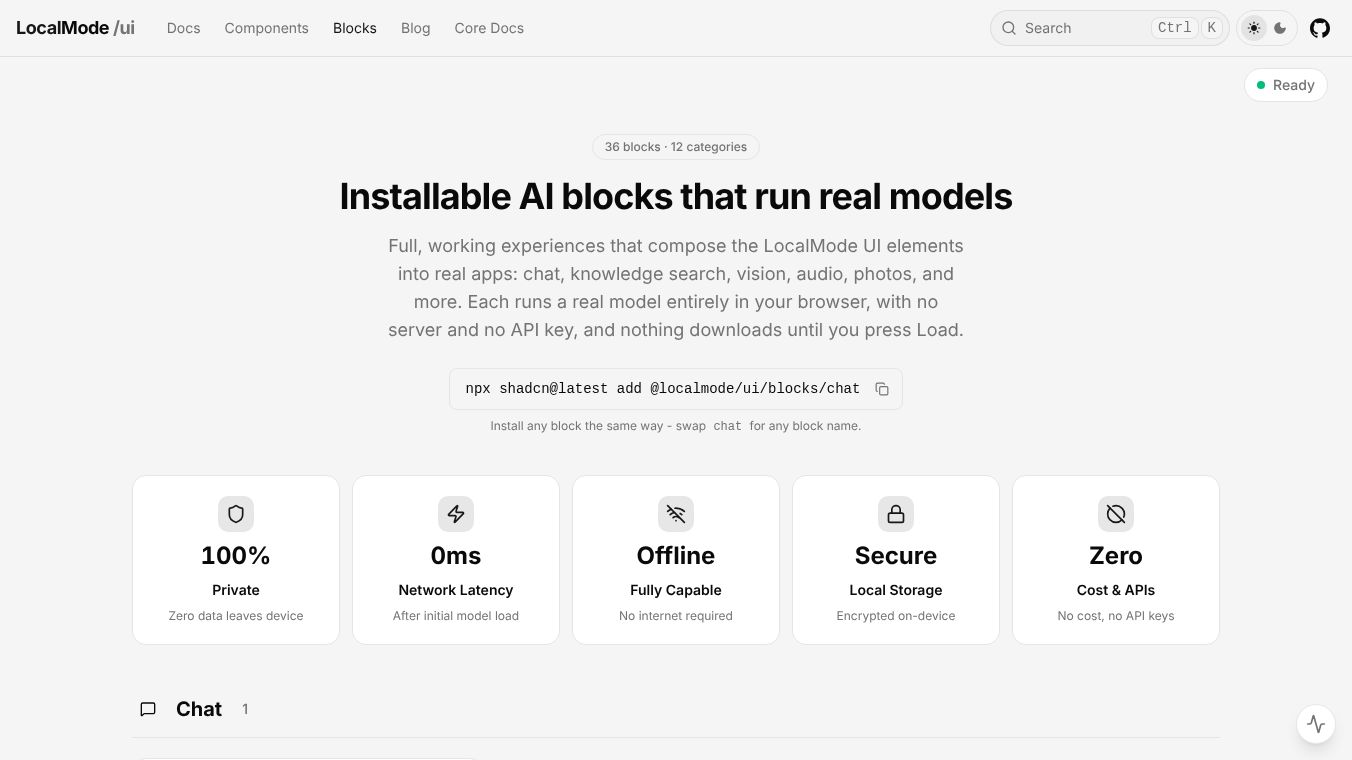1352x760 pixels.
Task: Click the npx shadcn@latest add command text
Action: [x=662, y=389]
